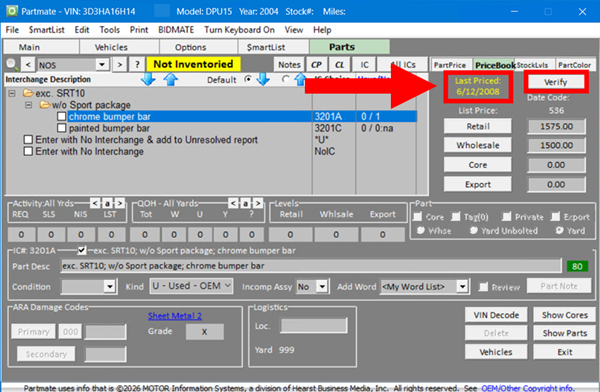The width and height of the screenshot is (600, 392).
Task: Click QOH All Yards right arrow
Action: 258,203
